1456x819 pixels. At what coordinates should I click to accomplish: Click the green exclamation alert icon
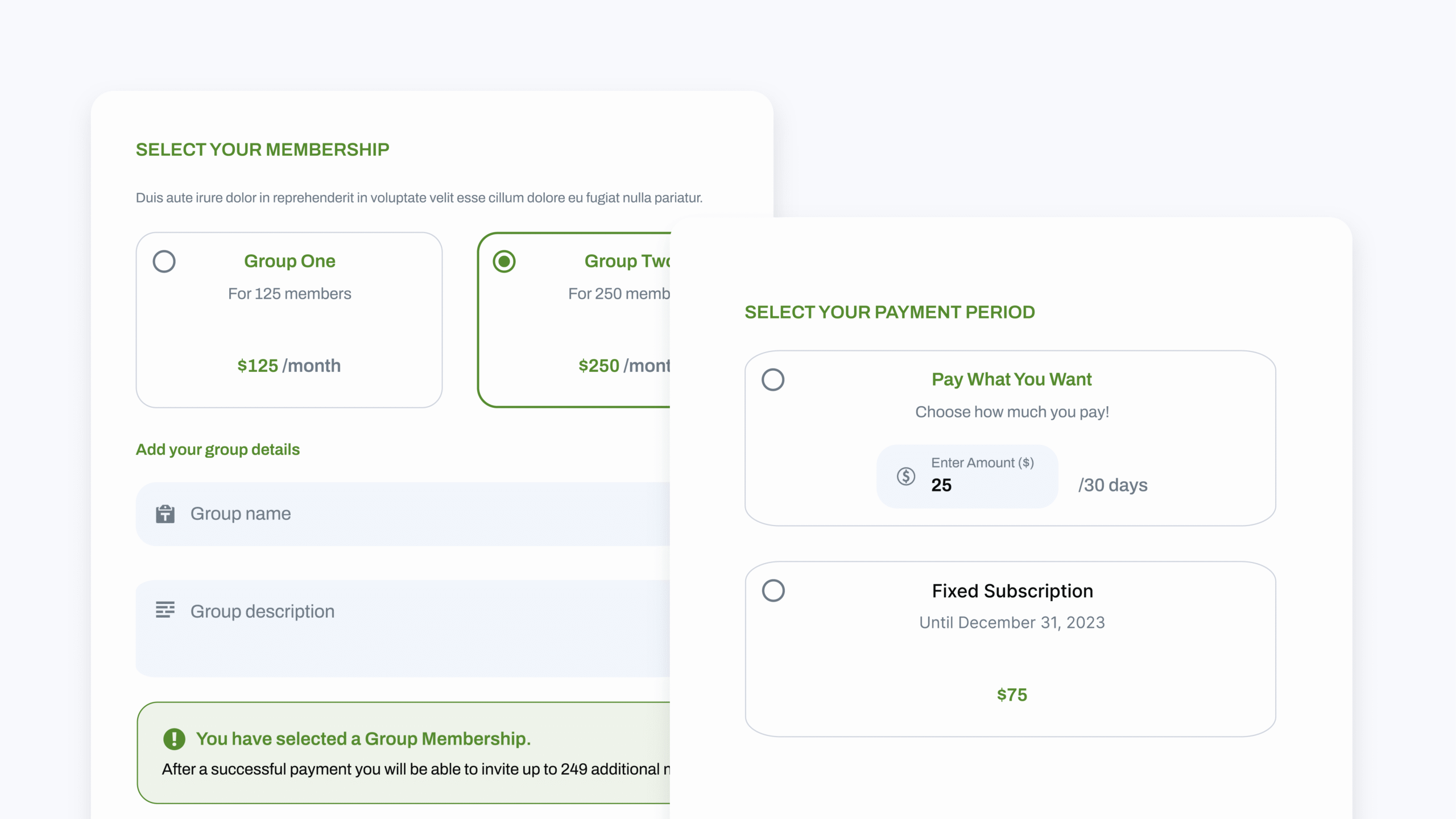click(174, 739)
